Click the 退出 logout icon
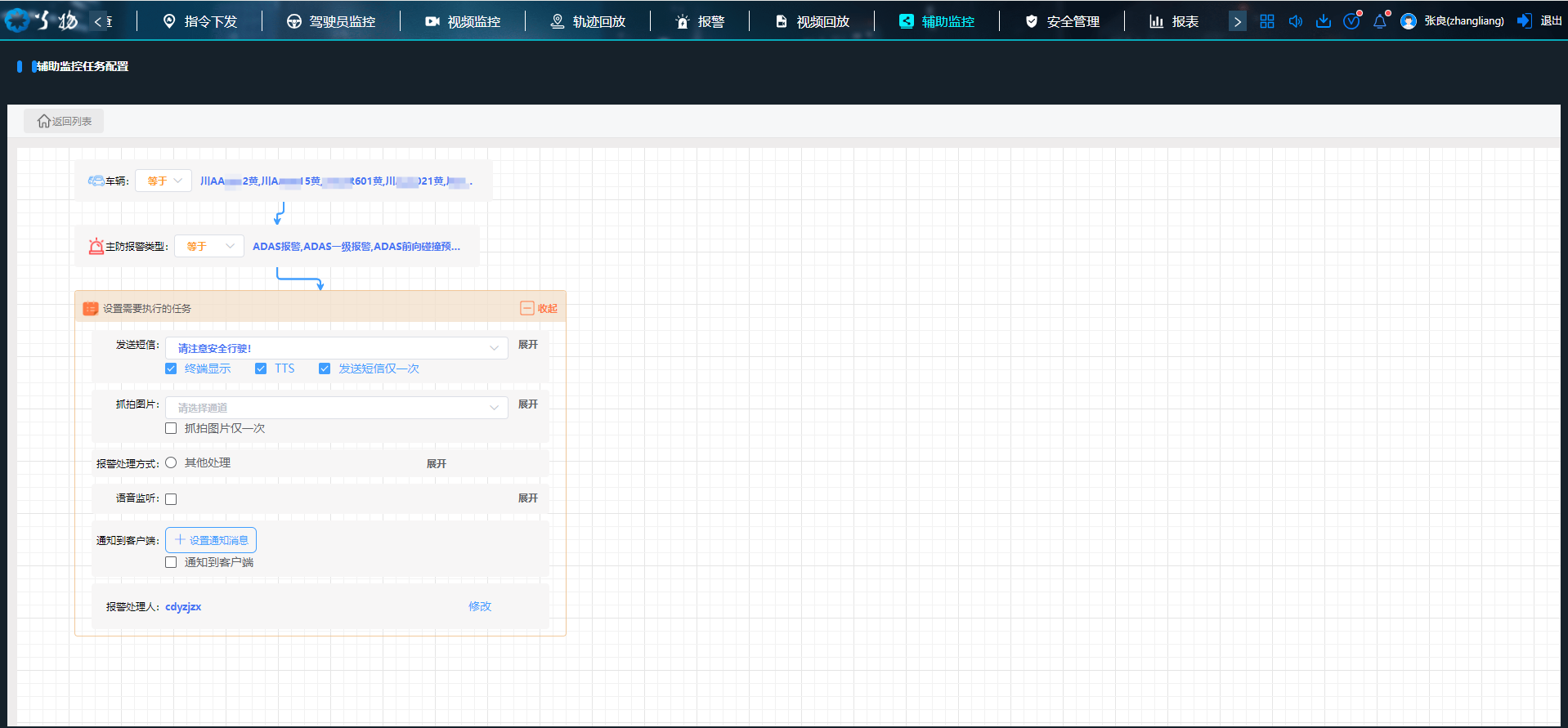This screenshot has width=1568, height=728. (1525, 21)
